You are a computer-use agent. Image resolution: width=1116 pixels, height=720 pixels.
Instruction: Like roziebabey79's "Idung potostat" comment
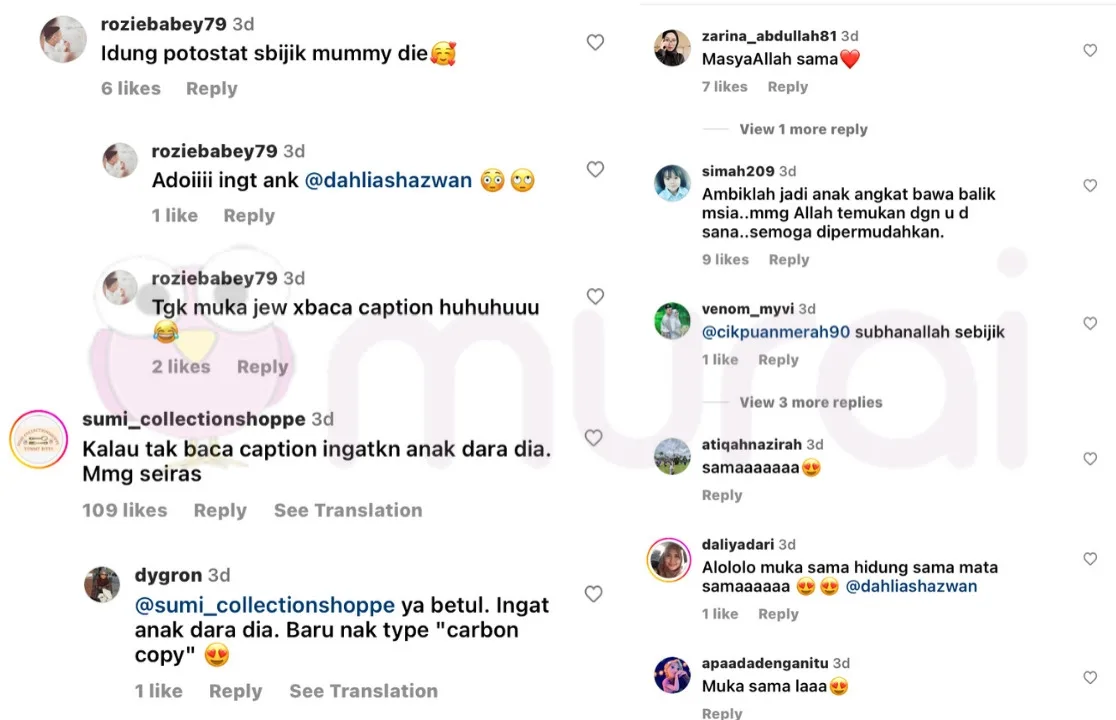click(595, 43)
